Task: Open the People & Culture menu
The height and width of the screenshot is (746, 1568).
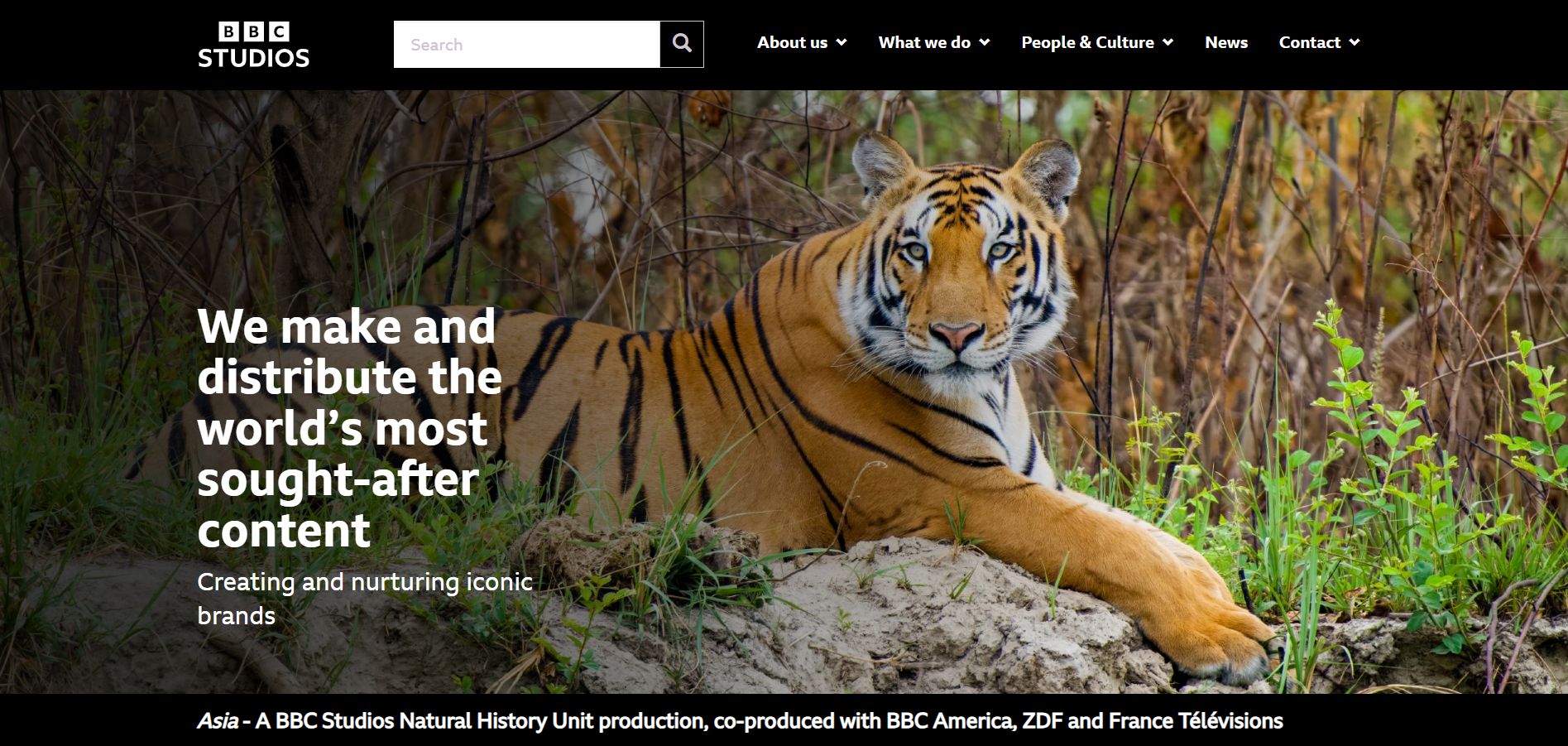Action: click(1087, 42)
